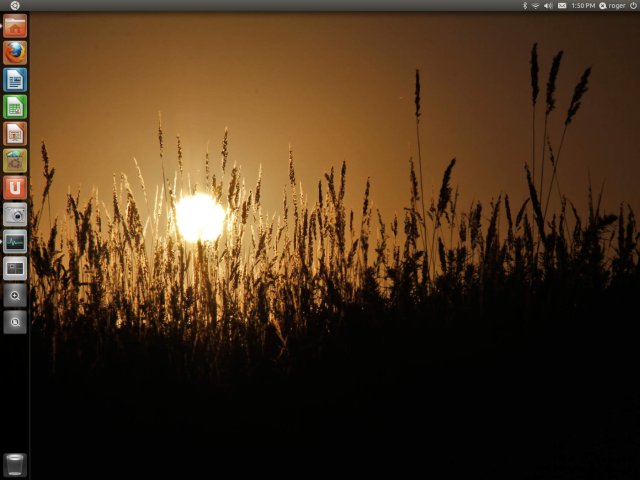Open LibreOffice Impress presentation launcher
The height and width of the screenshot is (480, 640).
coord(15,133)
